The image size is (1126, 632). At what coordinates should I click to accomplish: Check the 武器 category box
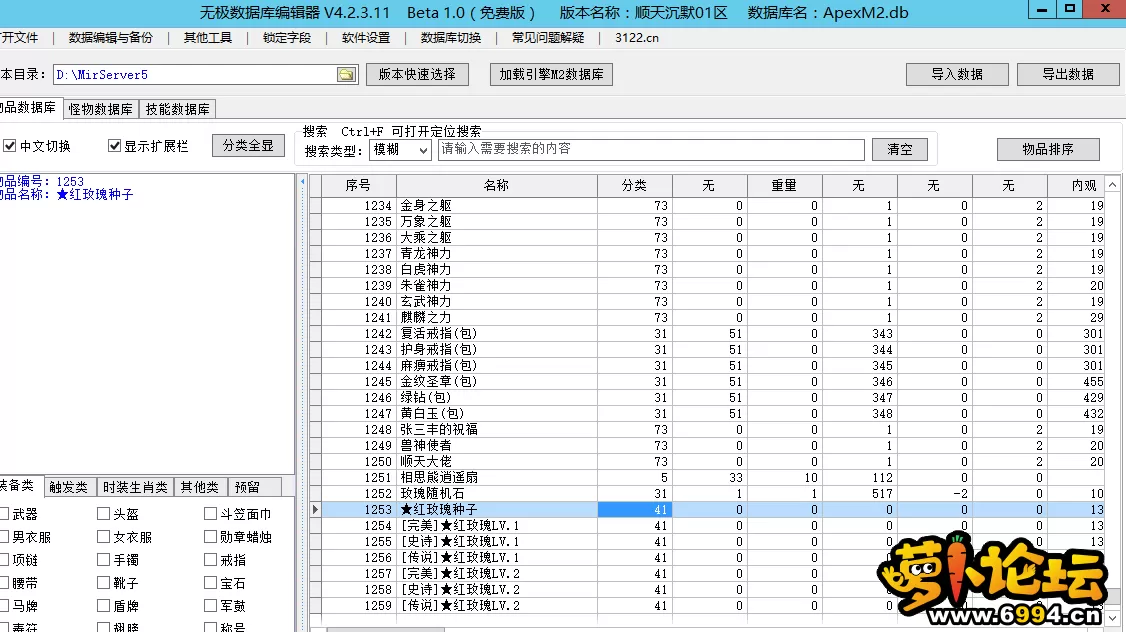click(x=4, y=514)
